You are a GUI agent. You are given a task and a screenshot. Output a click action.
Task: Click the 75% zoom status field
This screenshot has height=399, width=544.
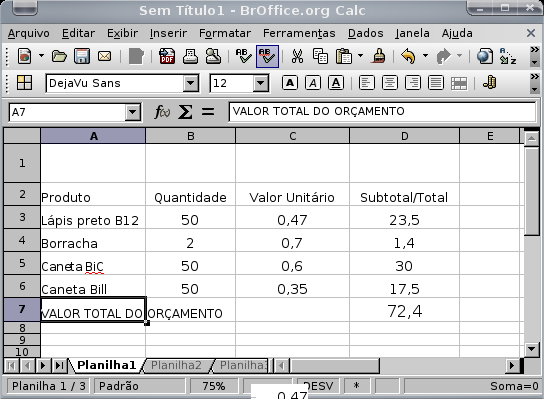[x=214, y=386]
